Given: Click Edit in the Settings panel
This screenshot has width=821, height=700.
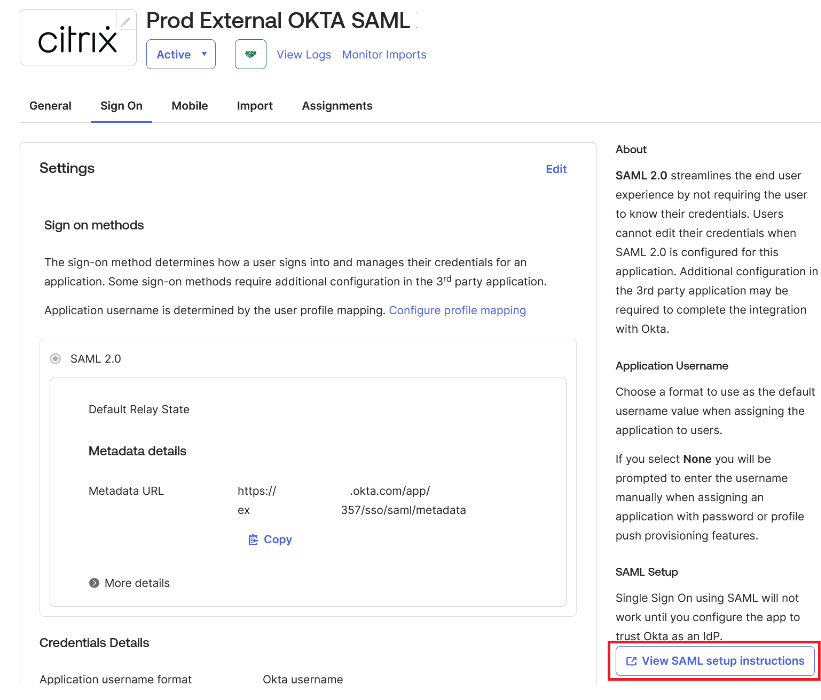Looking at the screenshot, I should (x=556, y=169).
